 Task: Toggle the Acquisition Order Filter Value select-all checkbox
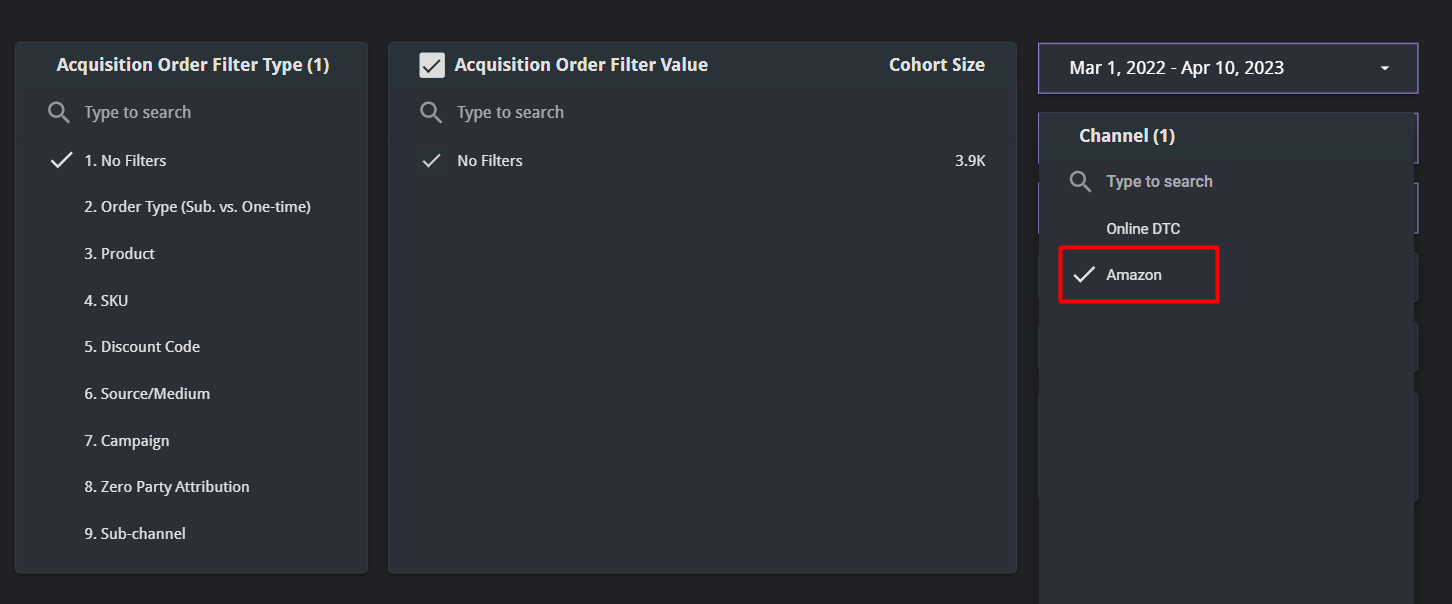pos(432,66)
